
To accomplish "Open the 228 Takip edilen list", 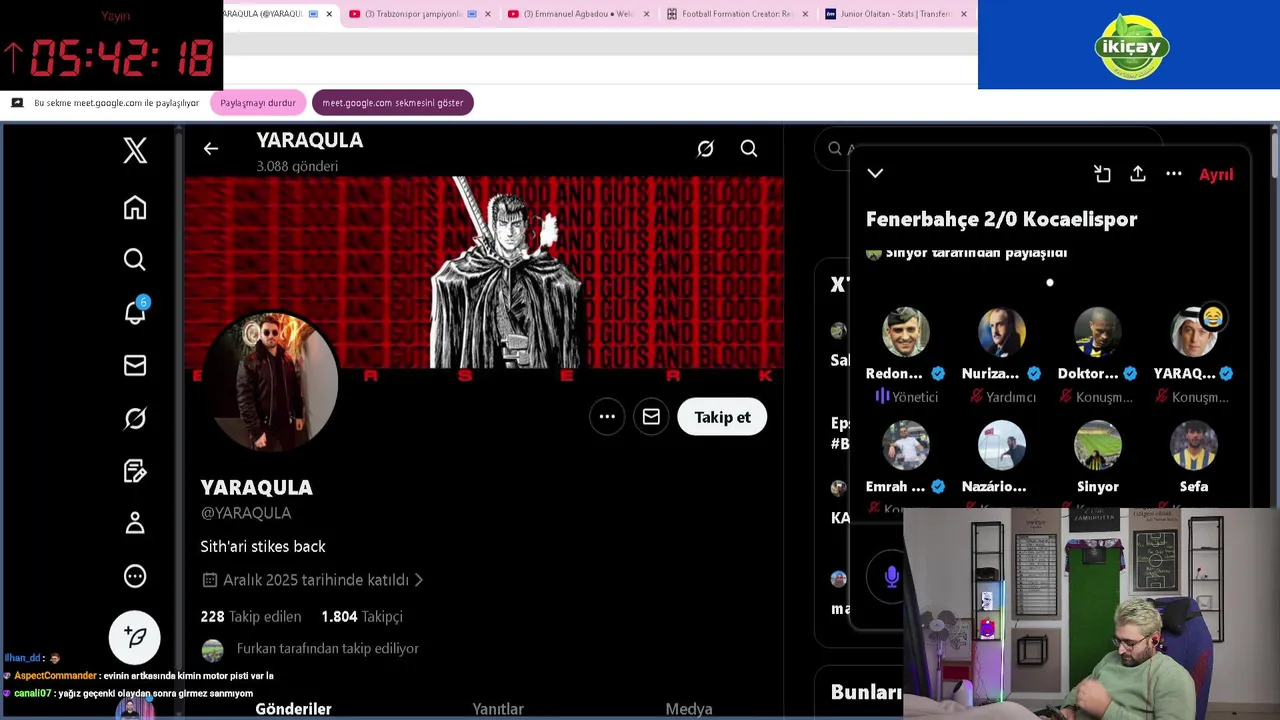I will point(251,617).
